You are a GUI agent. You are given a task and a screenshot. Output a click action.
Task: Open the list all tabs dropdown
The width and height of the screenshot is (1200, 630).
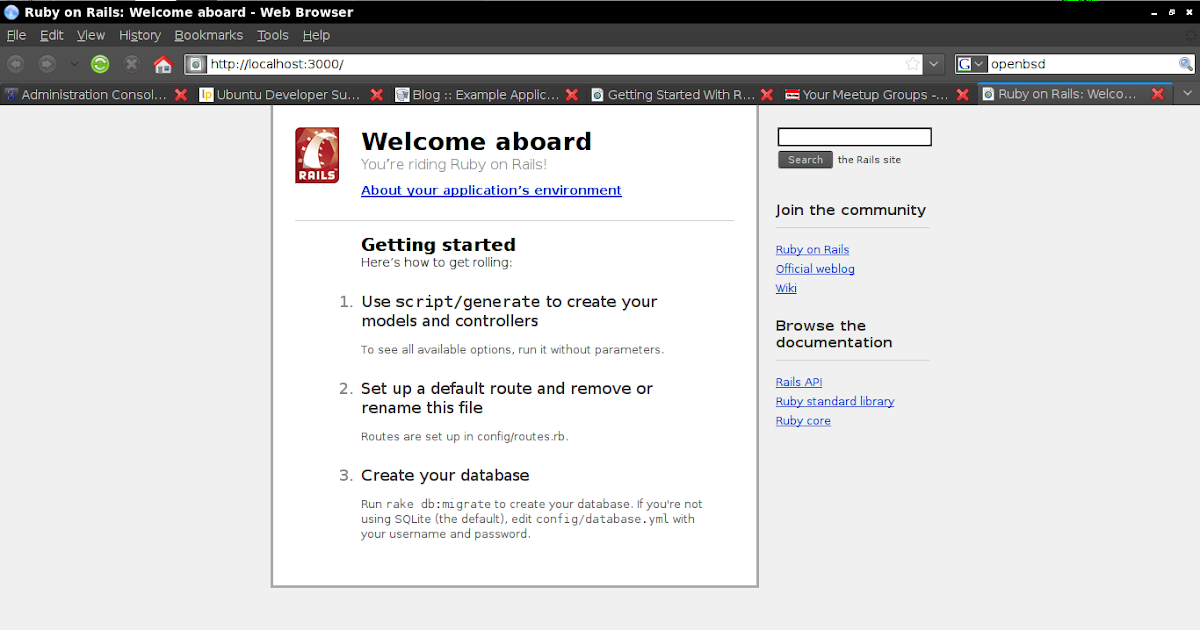(x=1187, y=94)
